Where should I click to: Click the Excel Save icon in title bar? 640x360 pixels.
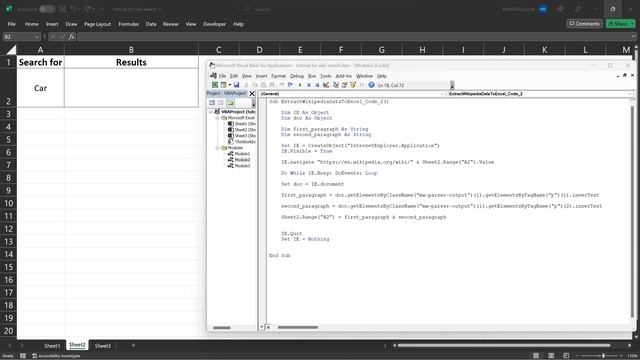[62, 9]
